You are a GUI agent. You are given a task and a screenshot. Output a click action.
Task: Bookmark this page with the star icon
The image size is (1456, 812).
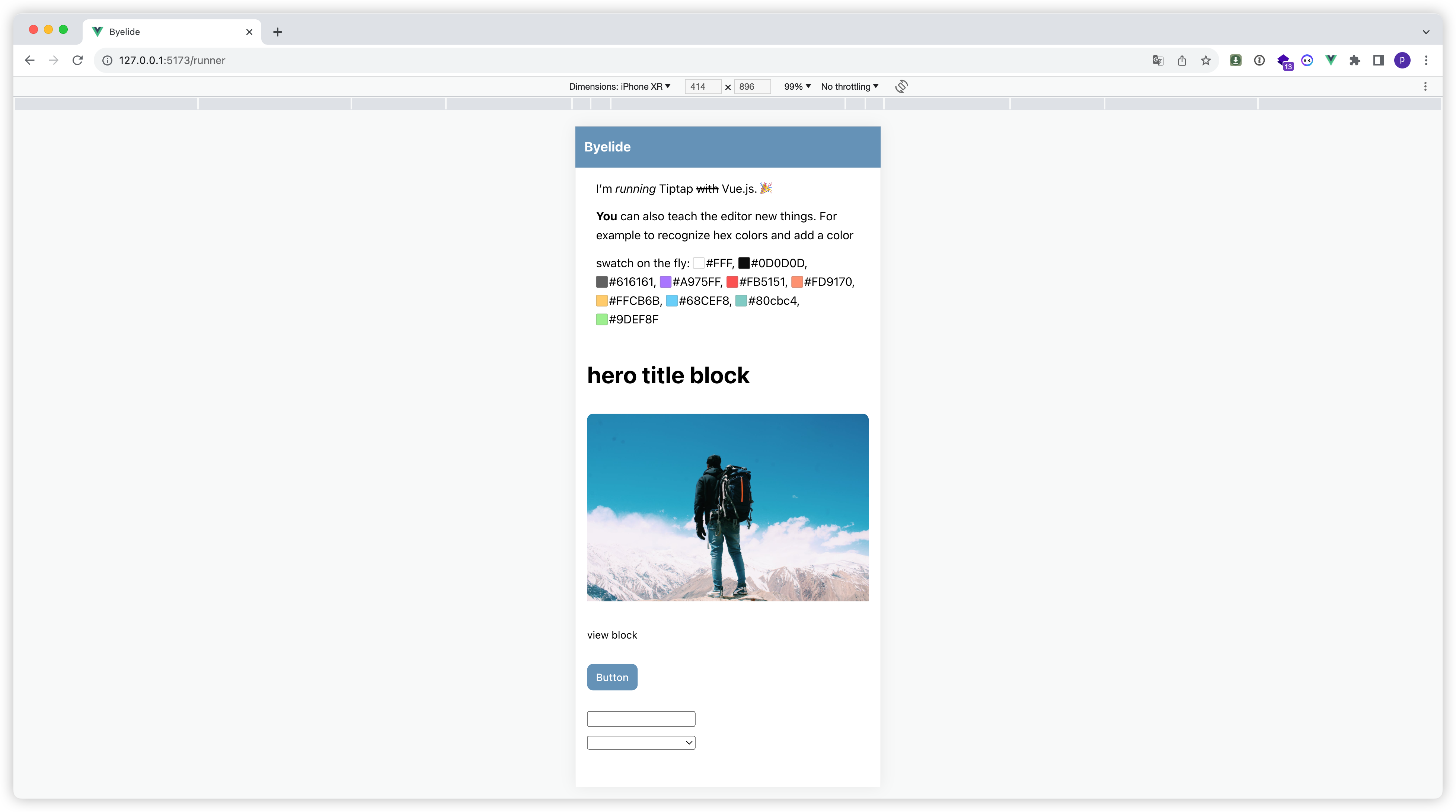1206,60
